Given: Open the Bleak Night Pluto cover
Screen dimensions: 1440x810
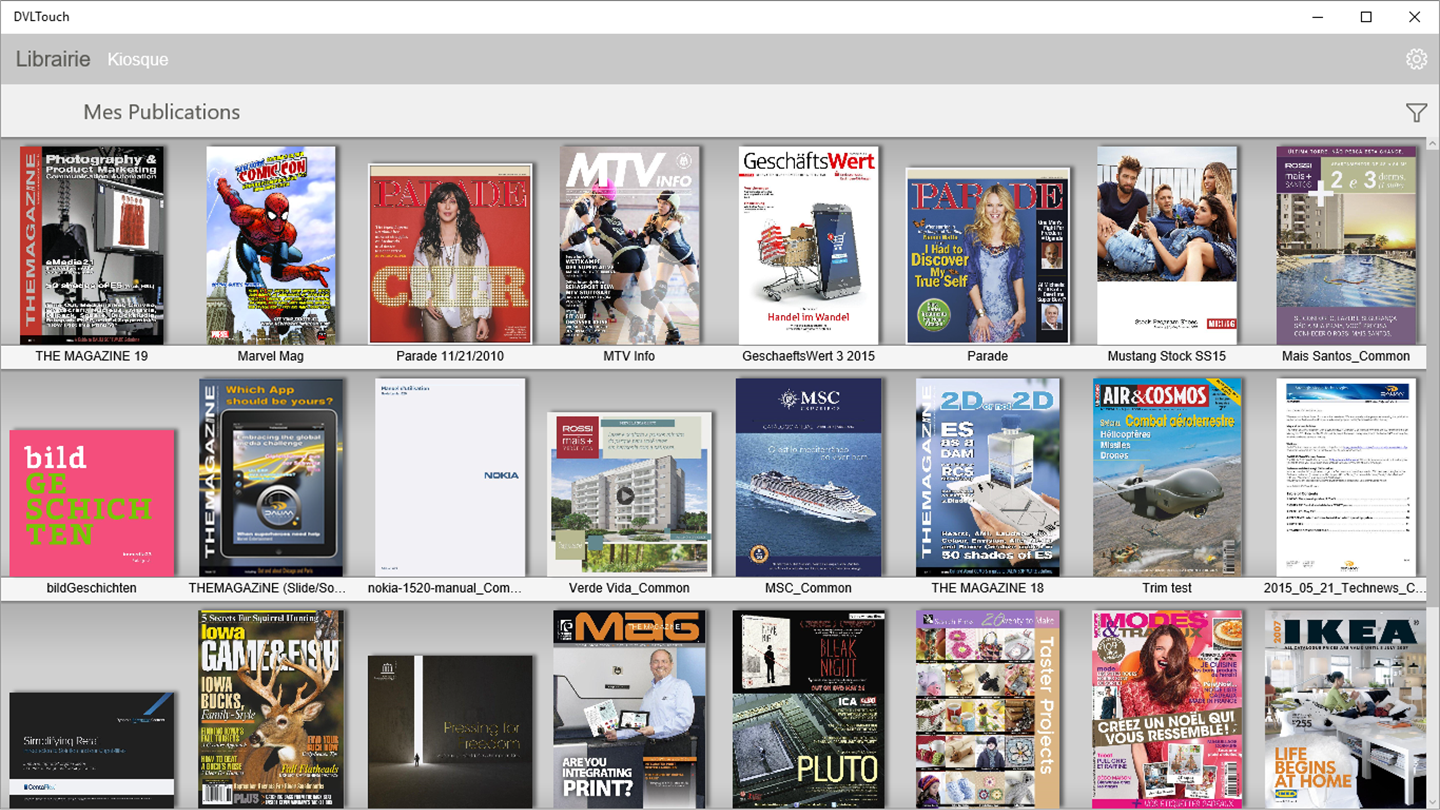Looking at the screenshot, I should (x=808, y=709).
